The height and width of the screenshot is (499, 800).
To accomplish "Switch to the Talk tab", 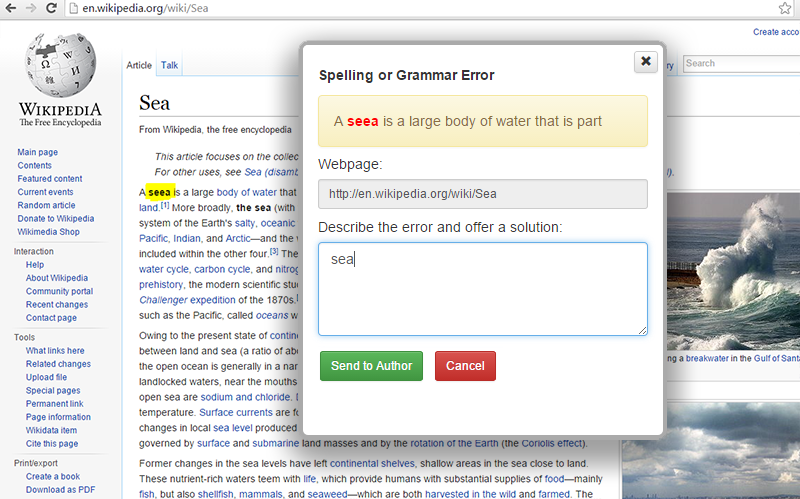I will pos(170,66).
